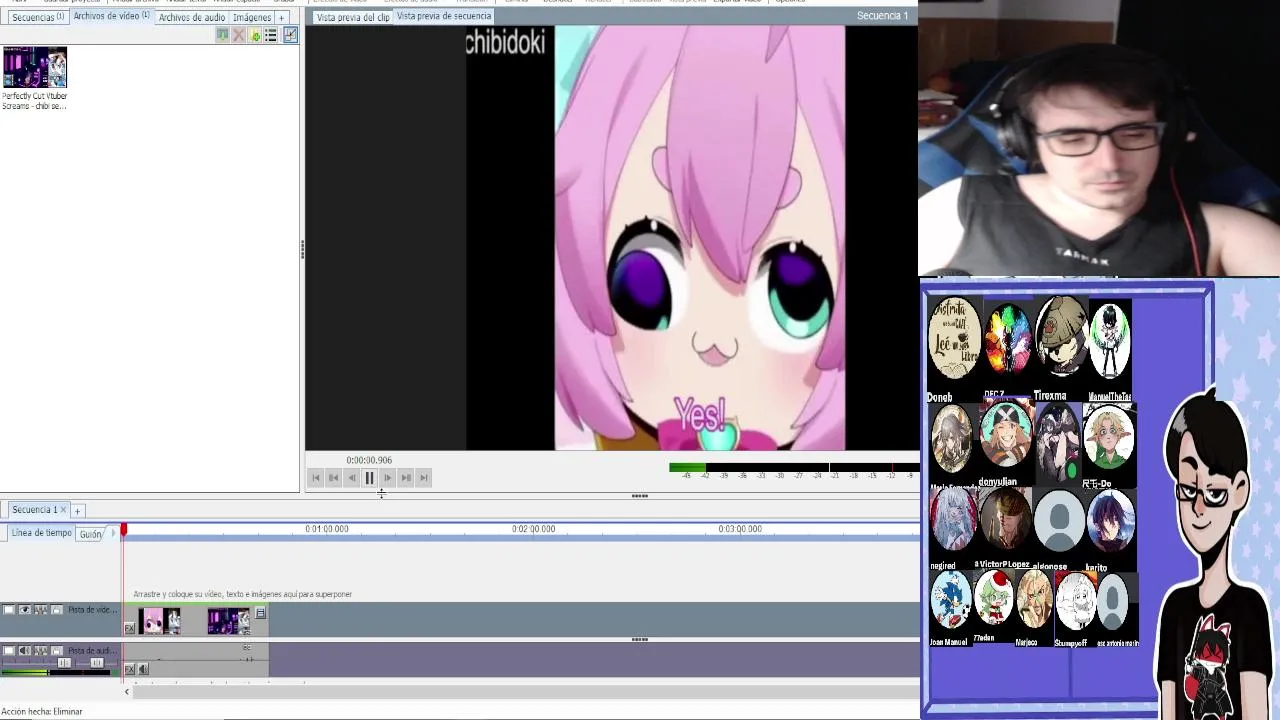Click the Pista de video track label
This screenshot has height=720, width=1280.
(93, 610)
